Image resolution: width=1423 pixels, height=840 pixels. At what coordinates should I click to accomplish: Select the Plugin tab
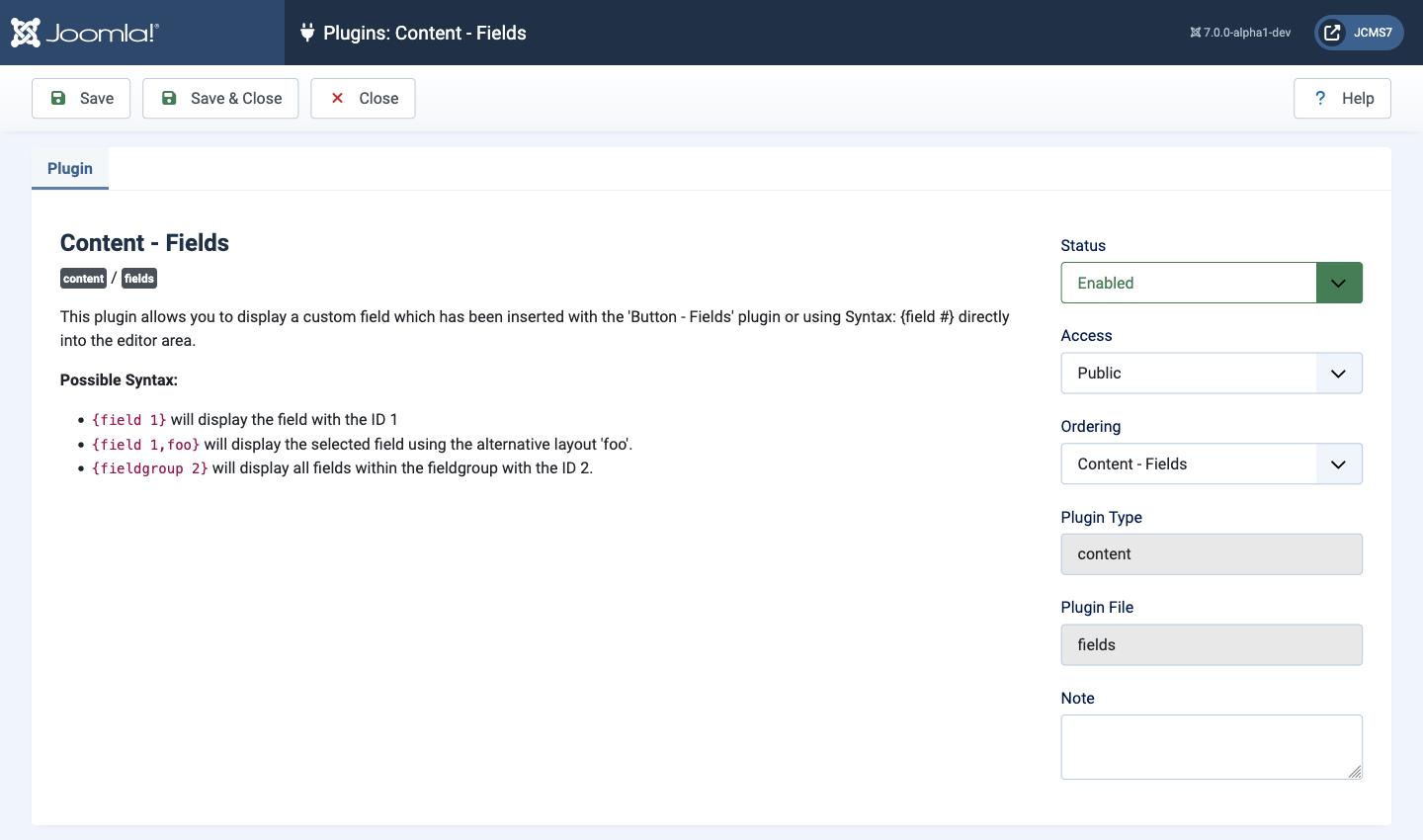[70, 168]
